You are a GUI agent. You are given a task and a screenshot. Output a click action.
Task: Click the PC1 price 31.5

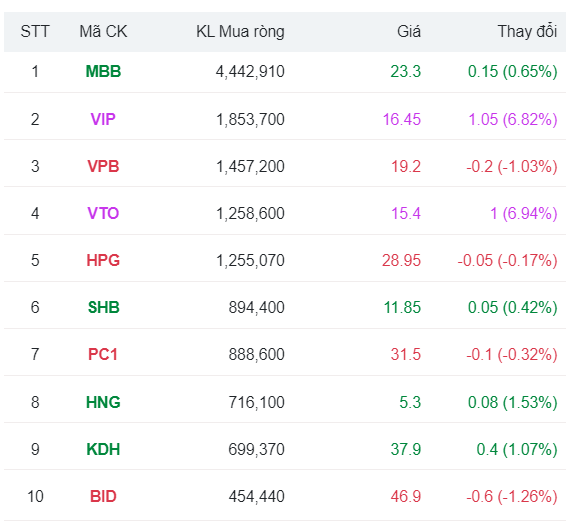click(406, 354)
